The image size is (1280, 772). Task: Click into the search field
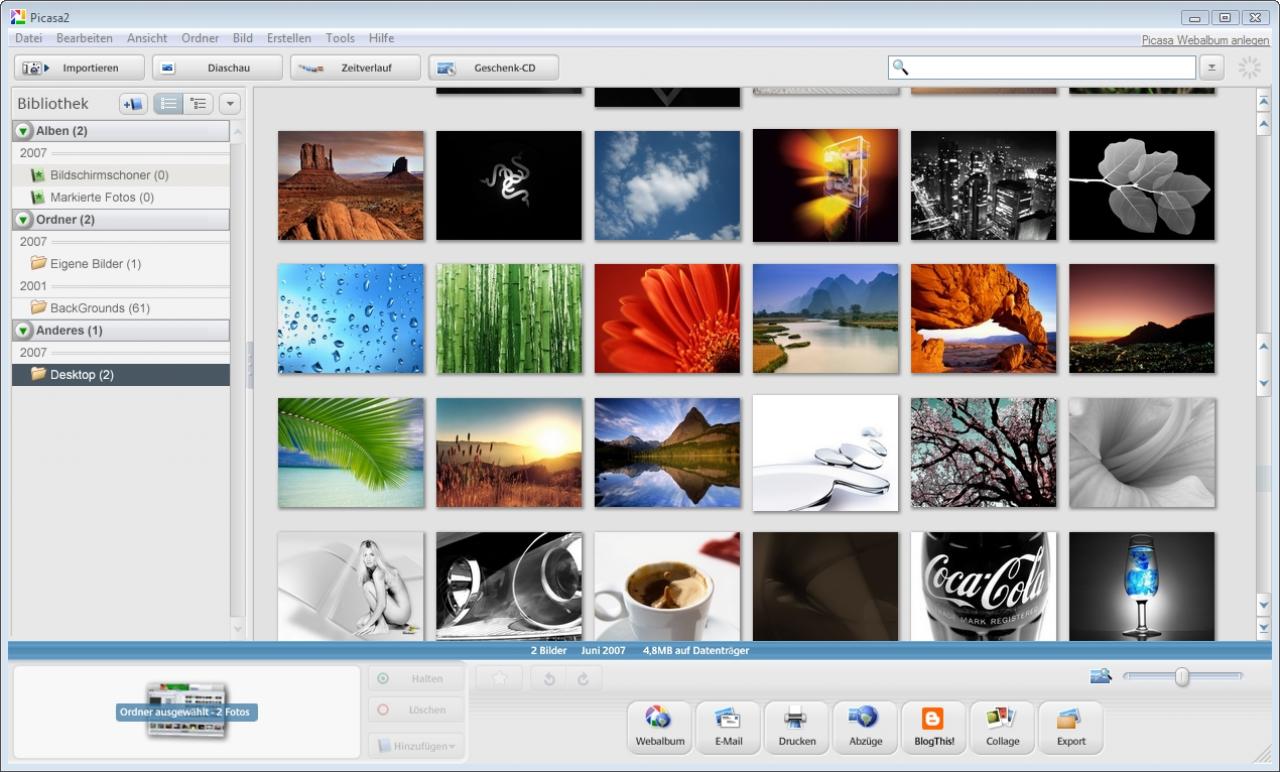click(1042, 67)
